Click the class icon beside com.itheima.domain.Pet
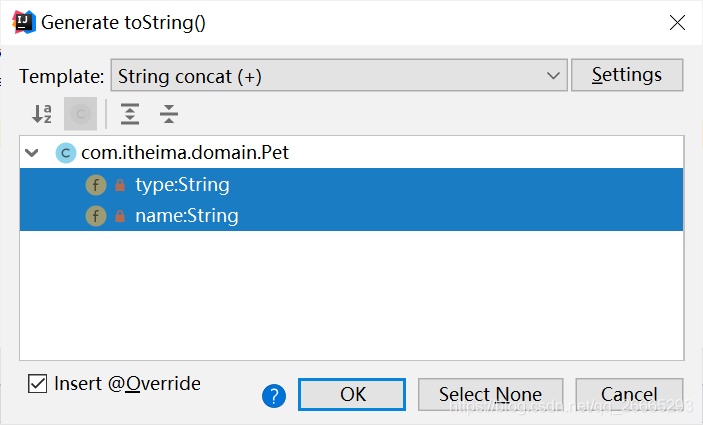Screen dimensions: 703x425 (x=65, y=153)
